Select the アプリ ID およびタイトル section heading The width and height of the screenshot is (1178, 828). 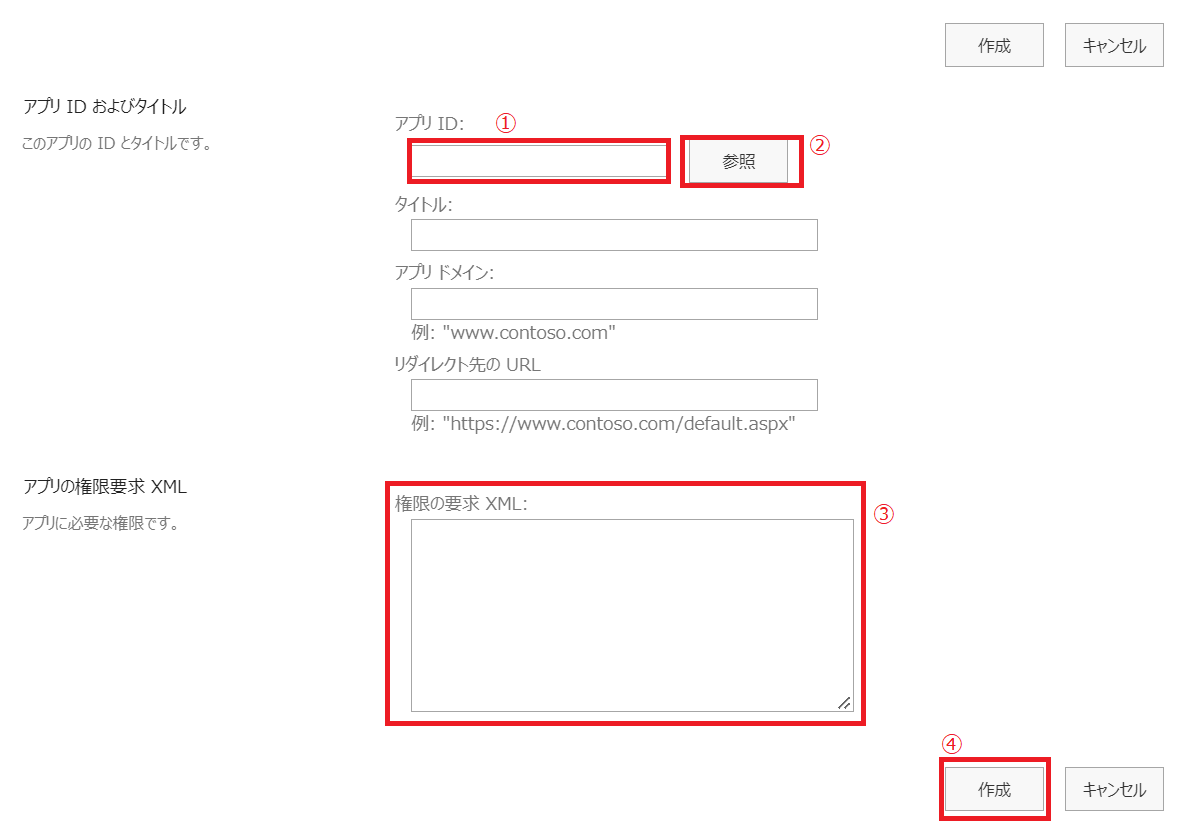tap(104, 106)
